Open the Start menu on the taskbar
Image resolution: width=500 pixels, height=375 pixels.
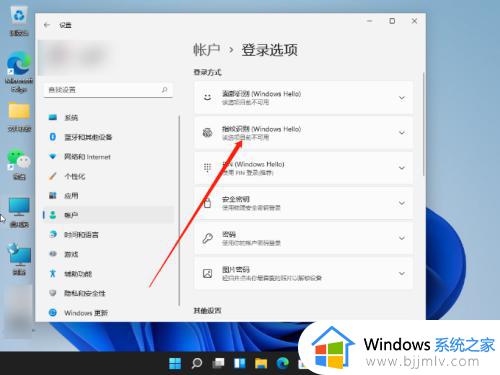[175, 363]
